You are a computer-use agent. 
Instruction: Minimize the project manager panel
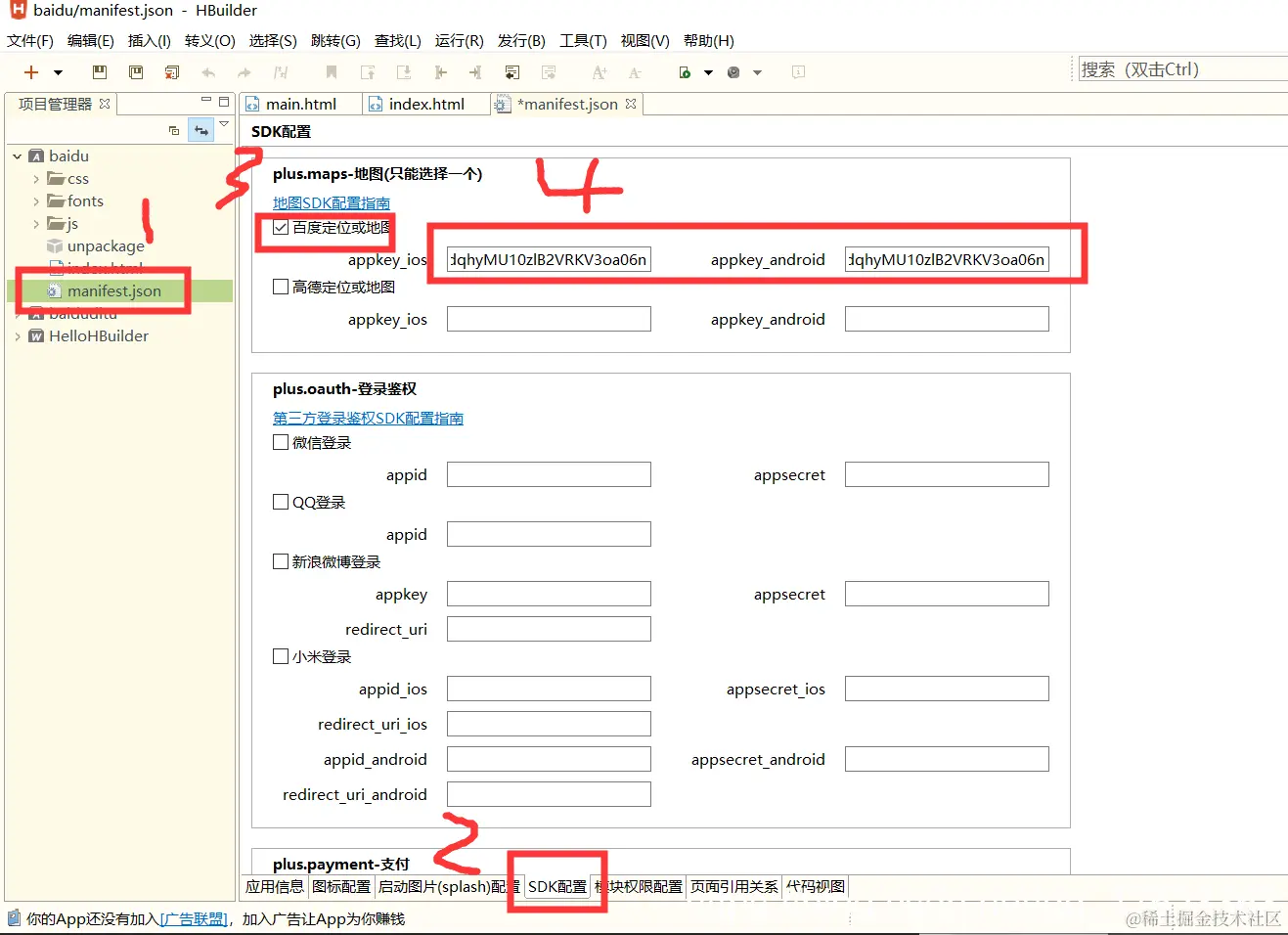206,101
